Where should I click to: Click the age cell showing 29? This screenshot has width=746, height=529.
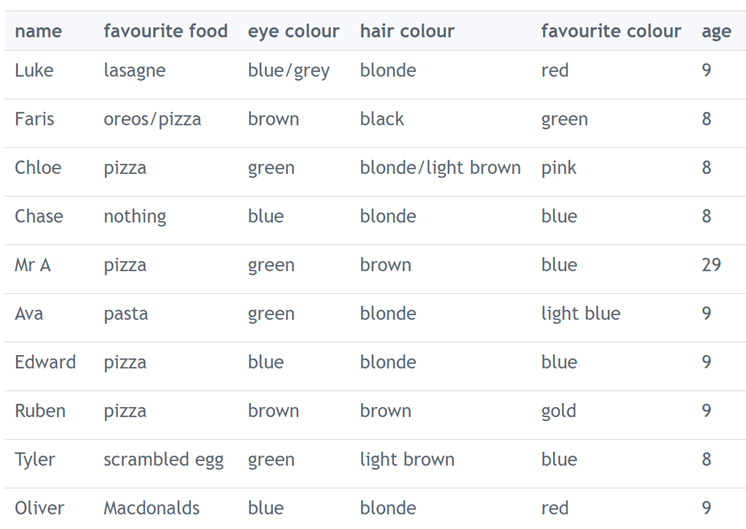[710, 265]
